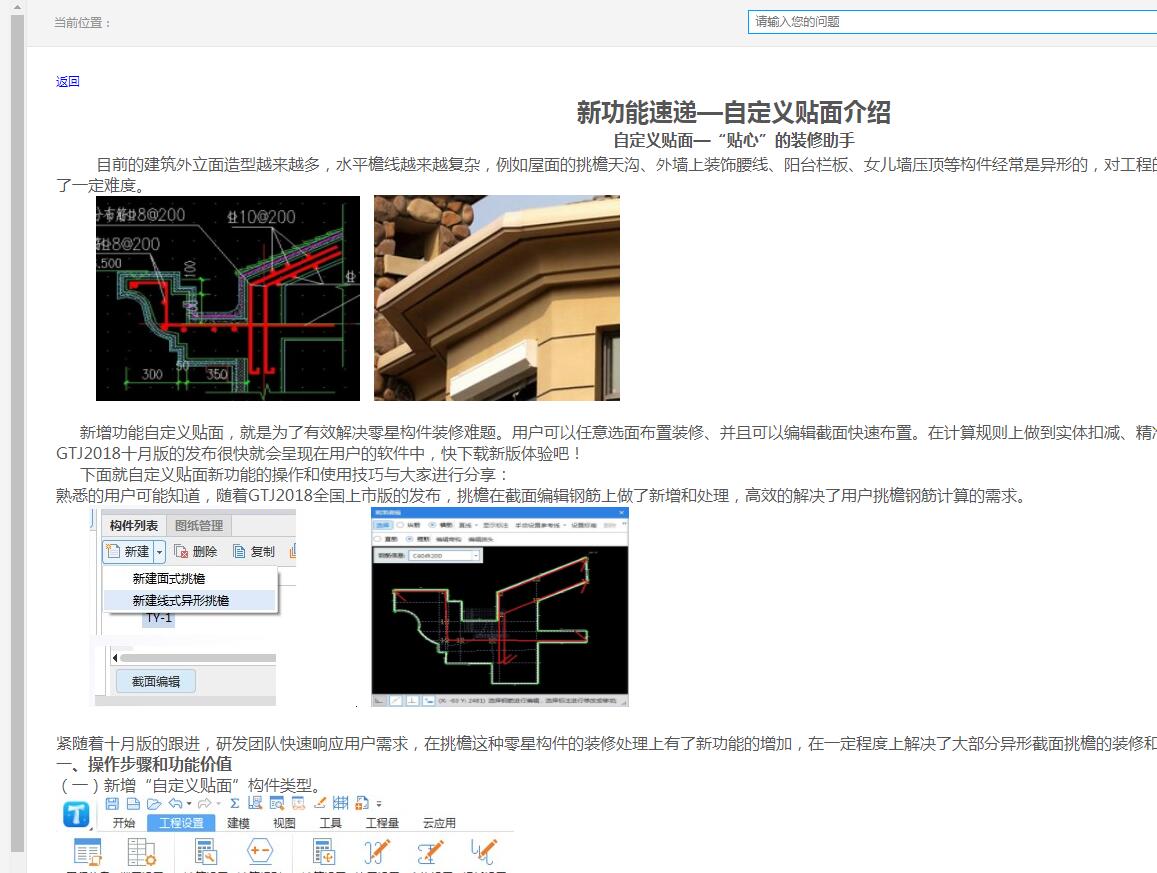
Task: Click the Open folder icon
Action: [x=154, y=804]
